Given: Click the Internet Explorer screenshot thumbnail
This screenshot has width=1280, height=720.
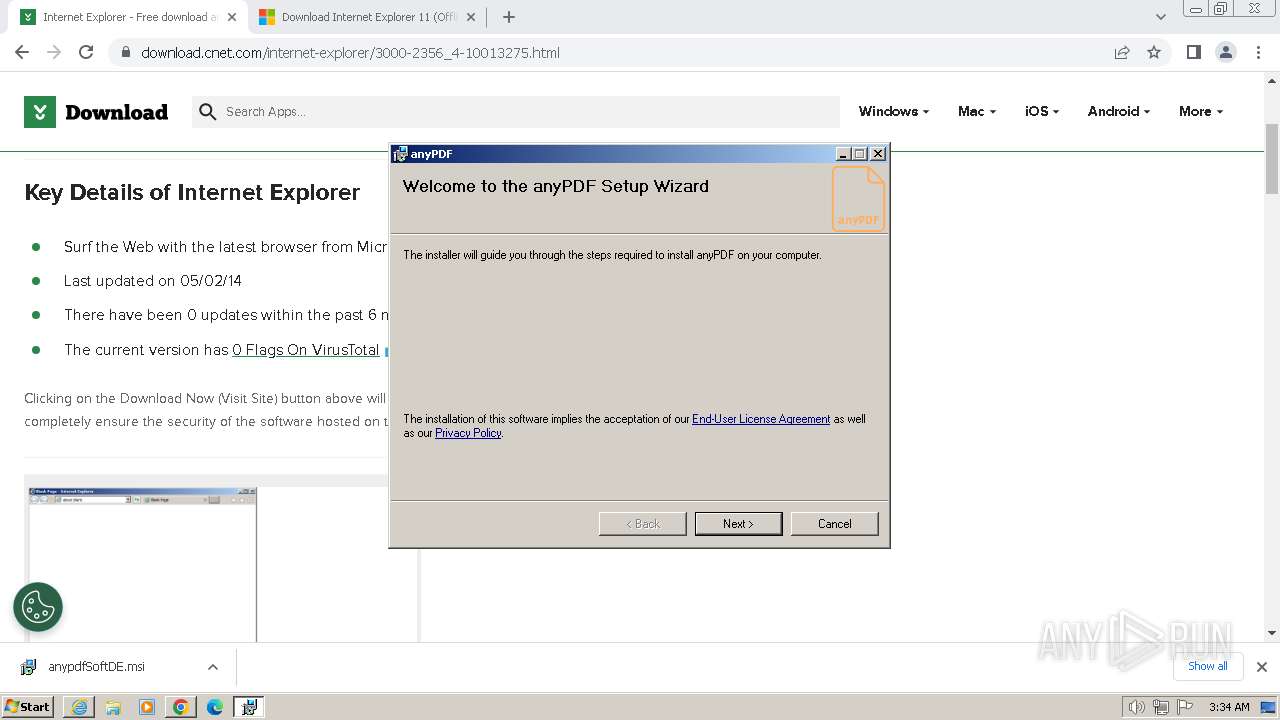Looking at the screenshot, I should [142, 564].
